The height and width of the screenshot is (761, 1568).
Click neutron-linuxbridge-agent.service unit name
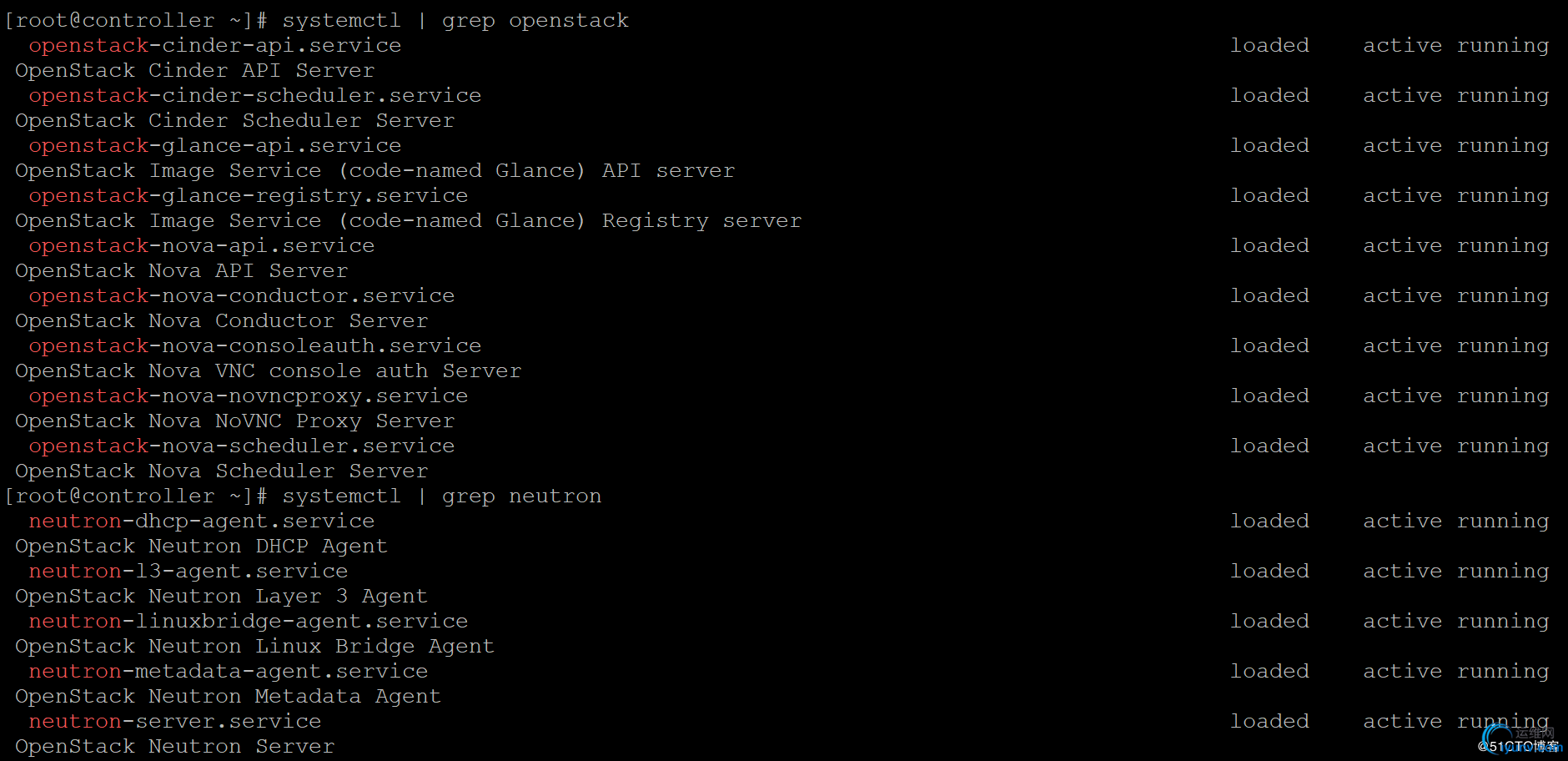coord(249,622)
